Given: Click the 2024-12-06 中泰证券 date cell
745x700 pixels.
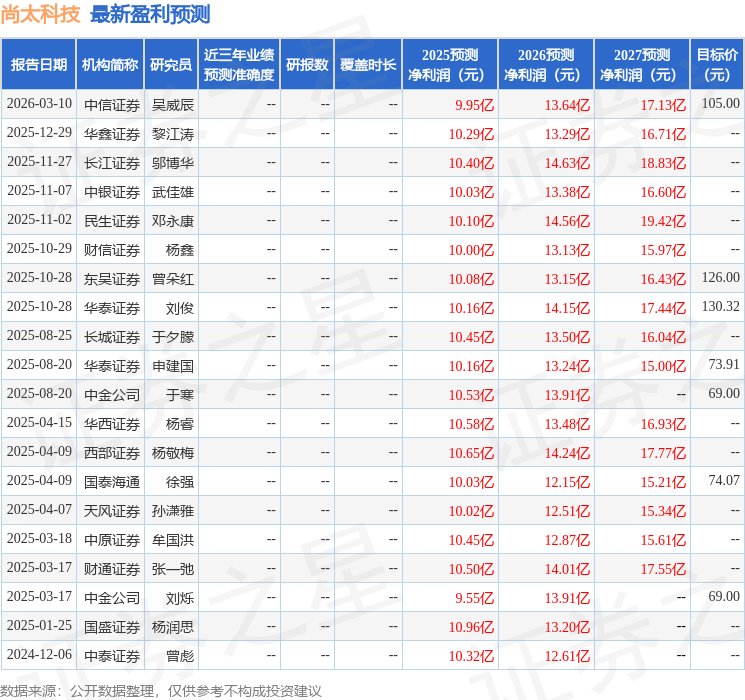Looking at the screenshot, I should click(38, 655).
